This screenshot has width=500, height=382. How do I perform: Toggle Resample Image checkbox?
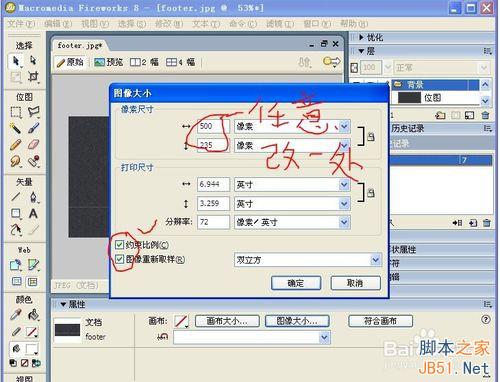119,259
